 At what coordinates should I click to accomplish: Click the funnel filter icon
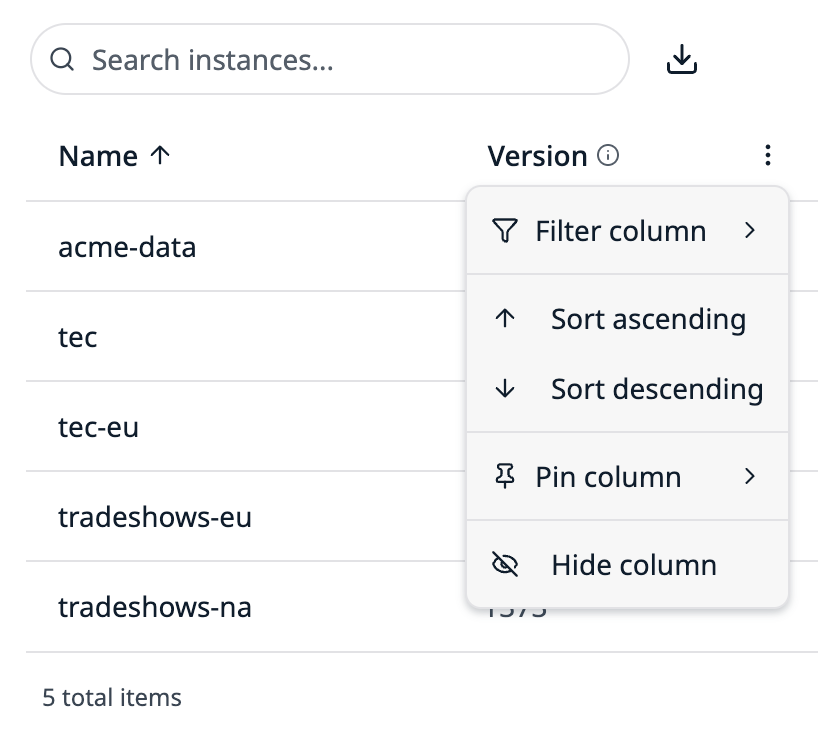[x=504, y=231]
